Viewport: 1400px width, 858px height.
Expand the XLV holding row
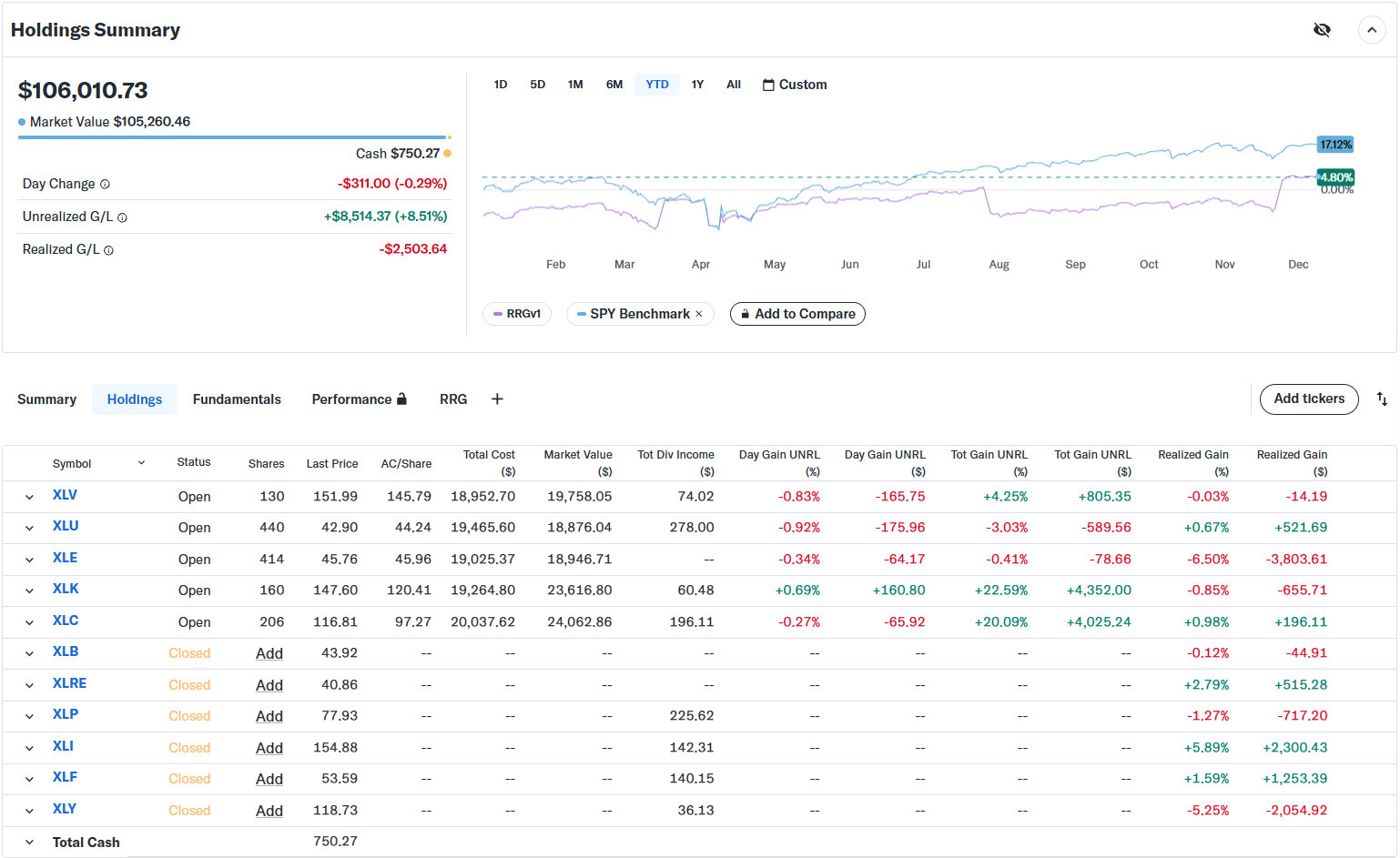coord(29,497)
